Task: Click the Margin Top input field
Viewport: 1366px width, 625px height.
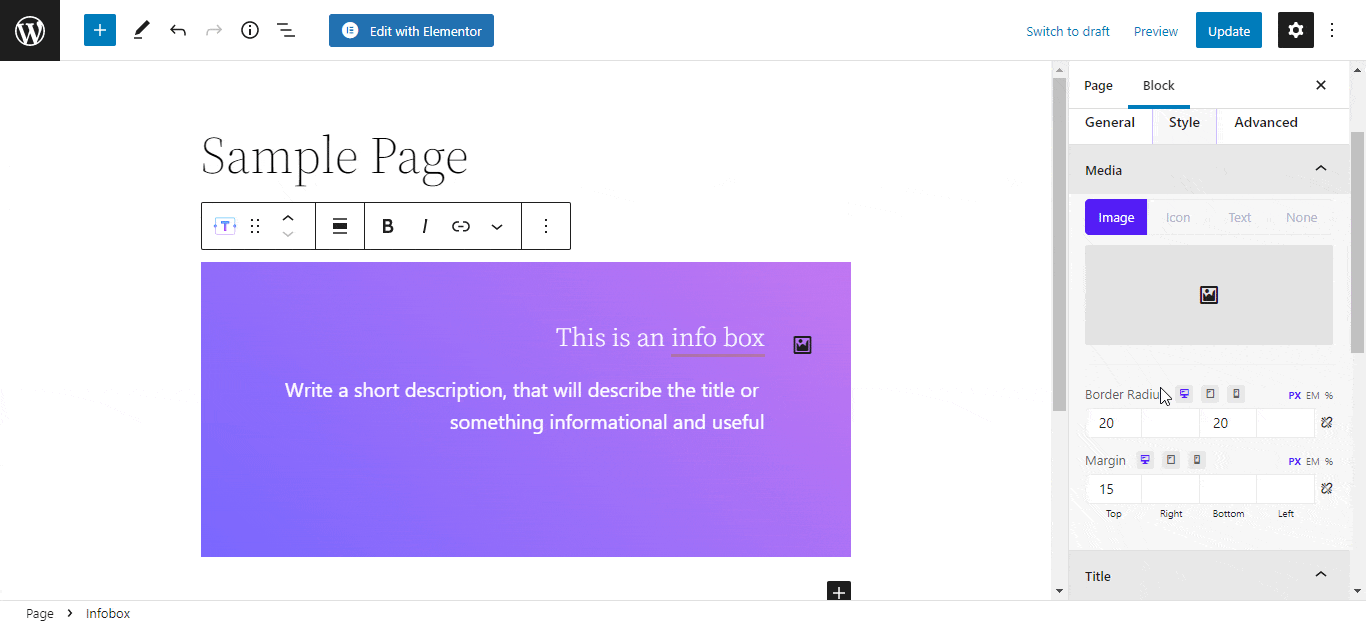Action: click(x=1114, y=489)
